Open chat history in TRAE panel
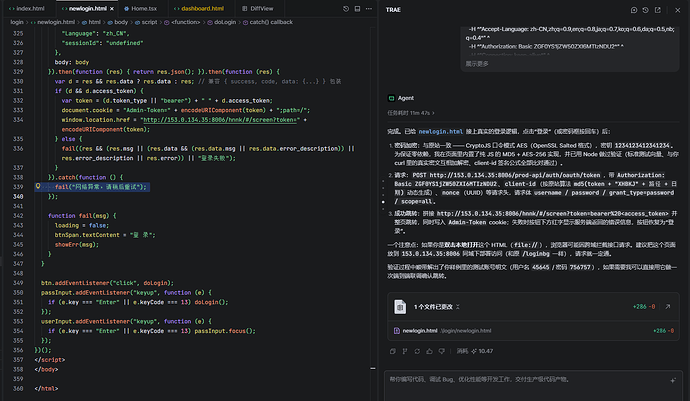Image resolution: width=690 pixels, height=401 pixels. 646,10
